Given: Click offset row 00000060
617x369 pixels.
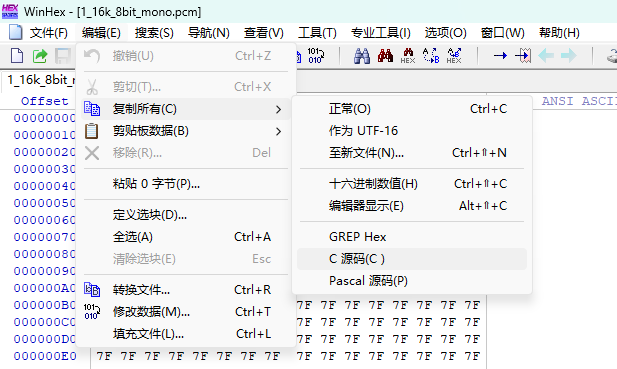Looking at the screenshot, I should tap(44, 220).
